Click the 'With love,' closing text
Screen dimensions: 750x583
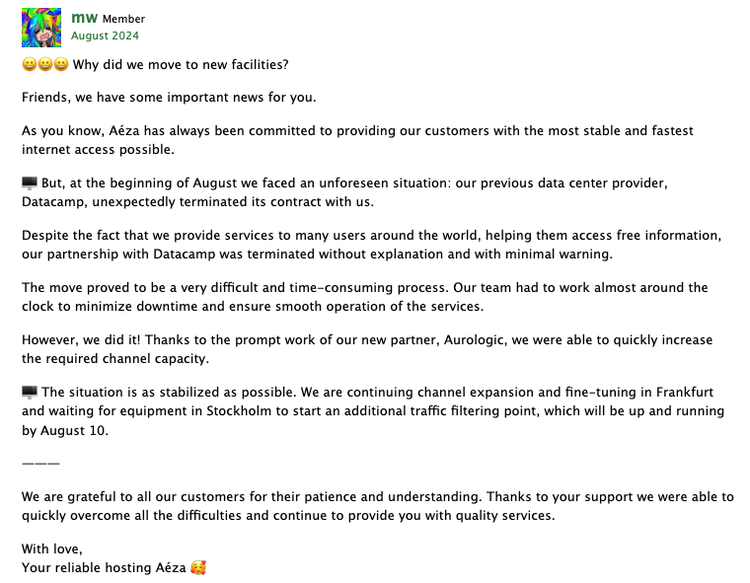(x=52, y=548)
